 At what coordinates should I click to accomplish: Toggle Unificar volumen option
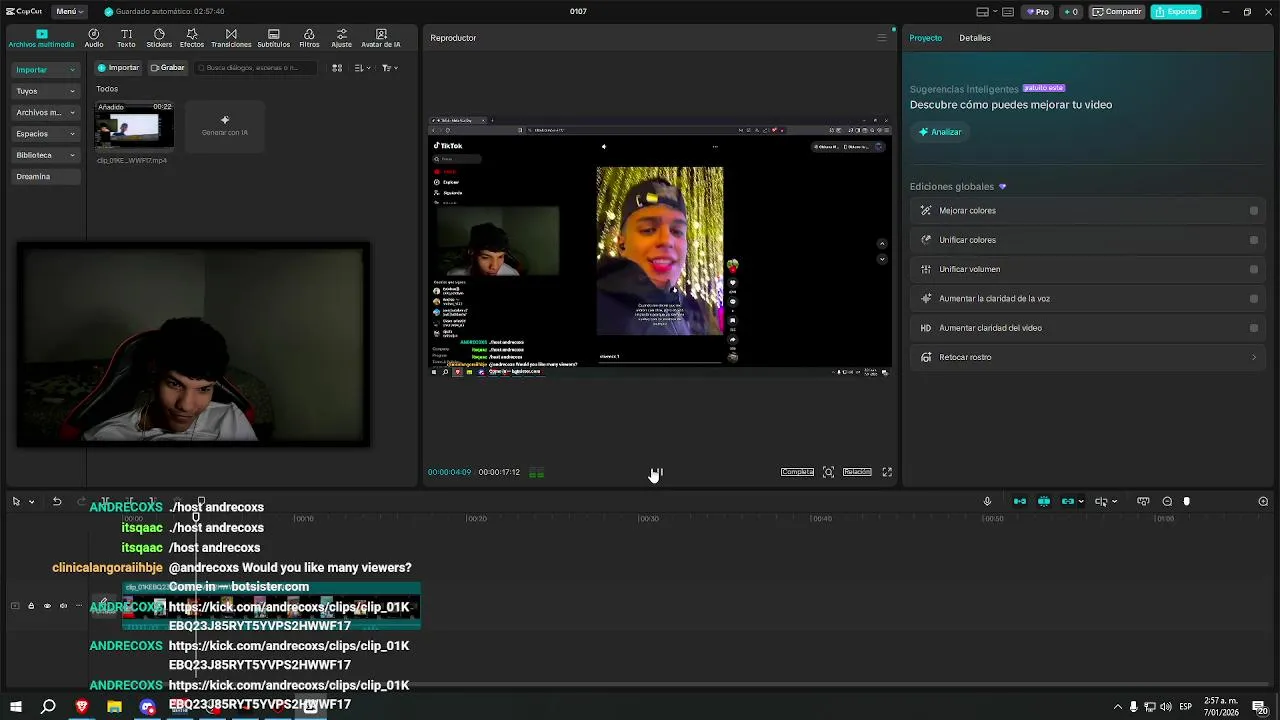1254,269
